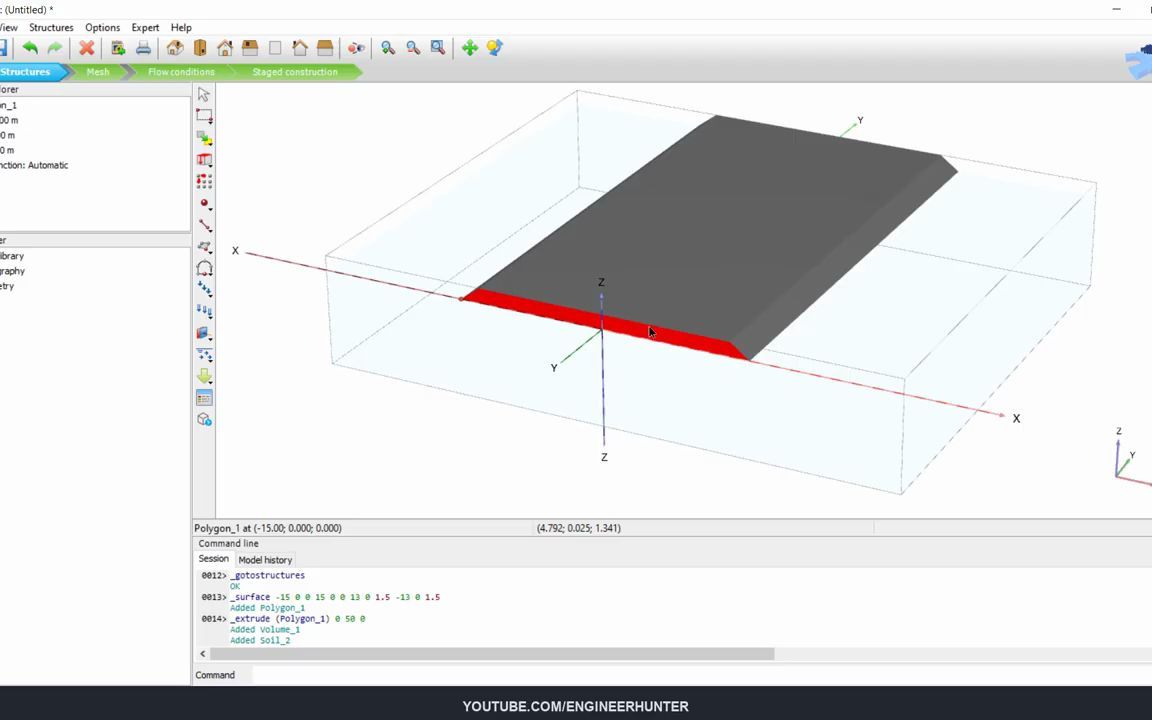This screenshot has width=1152, height=720.
Task: Expand the Geometry tree node
Action: [6, 286]
